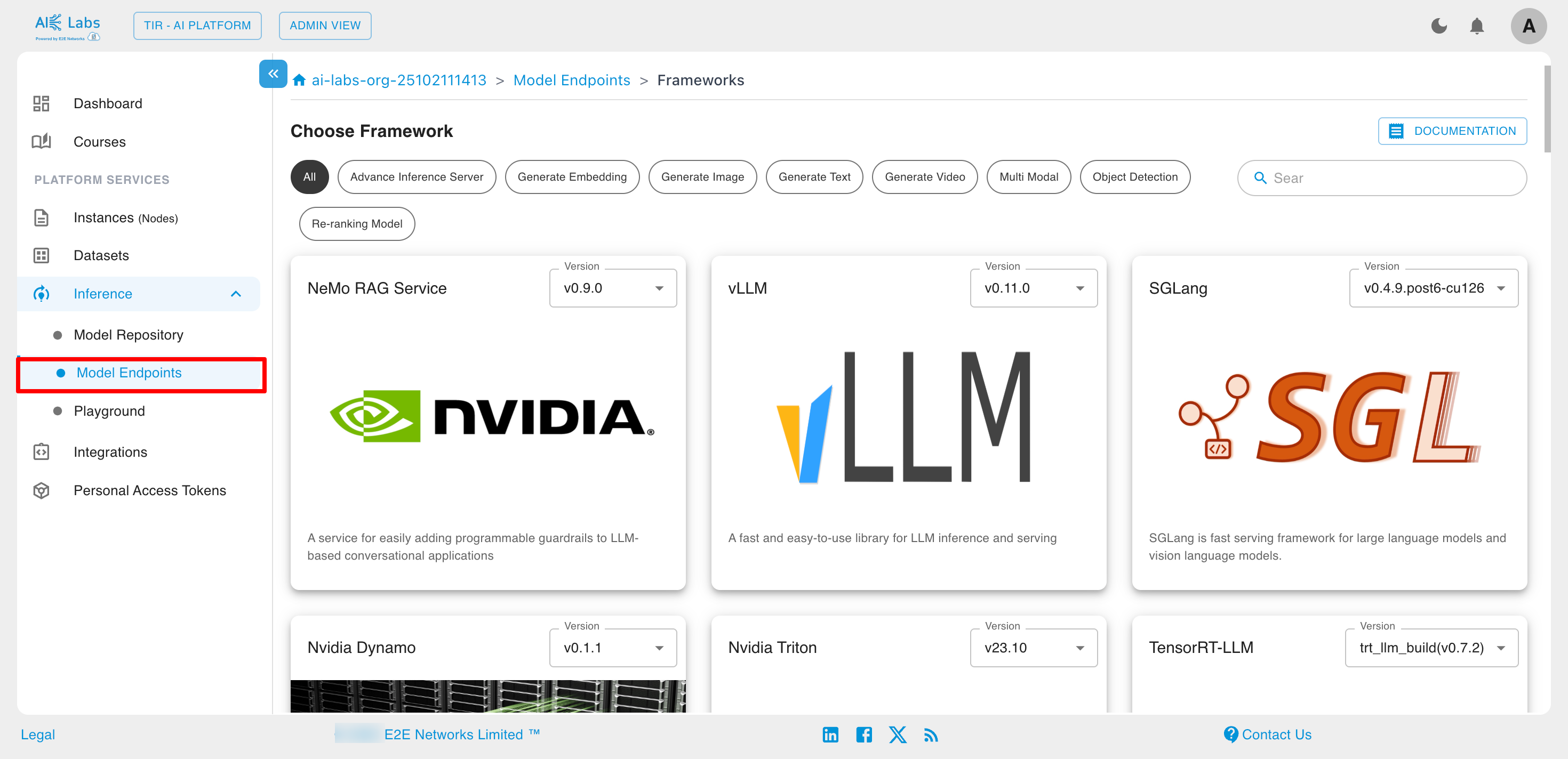
Task: Filter by Object Detection
Action: click(x=1134, y=177)
